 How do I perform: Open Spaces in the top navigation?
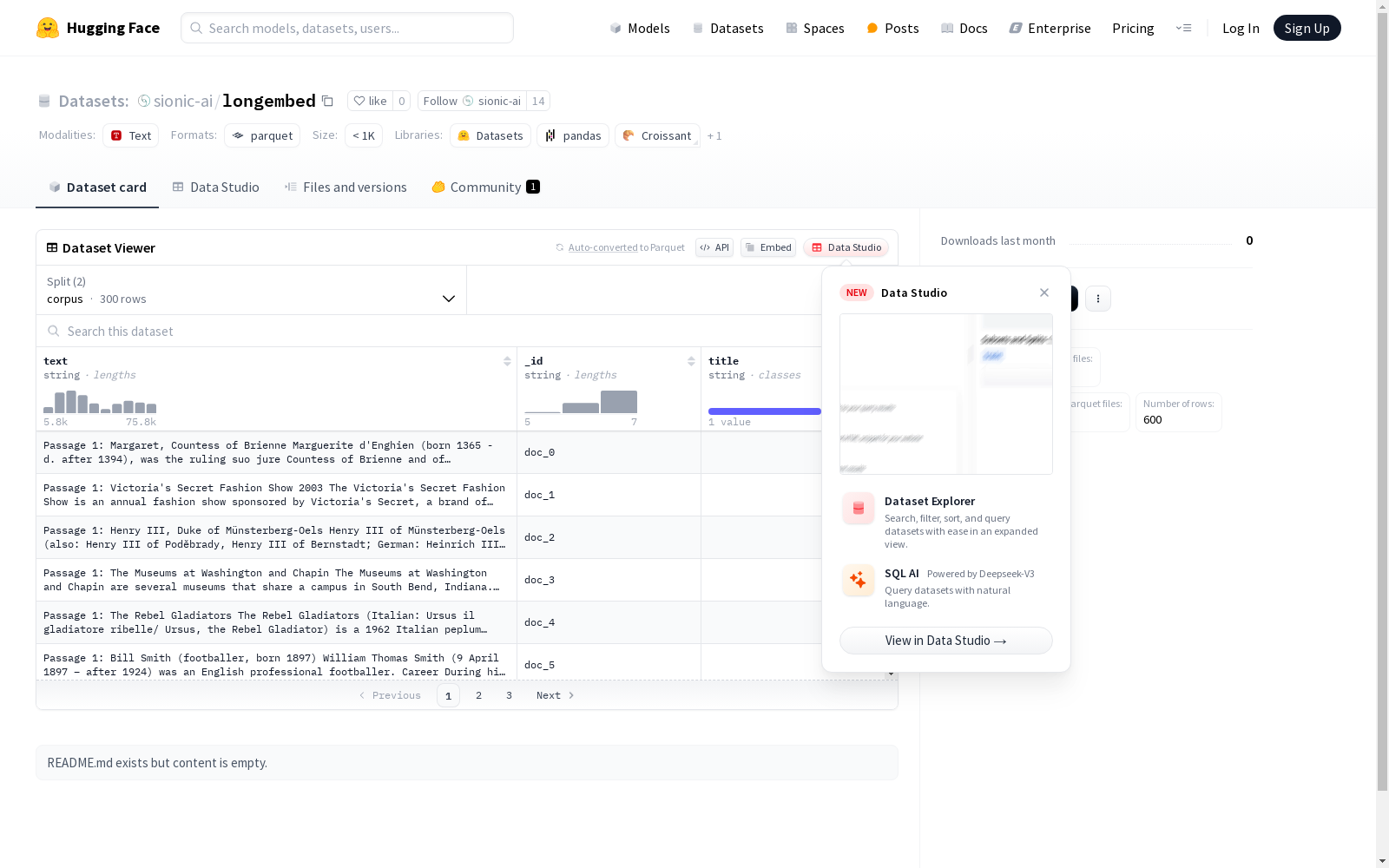click(x=815, y=28)
